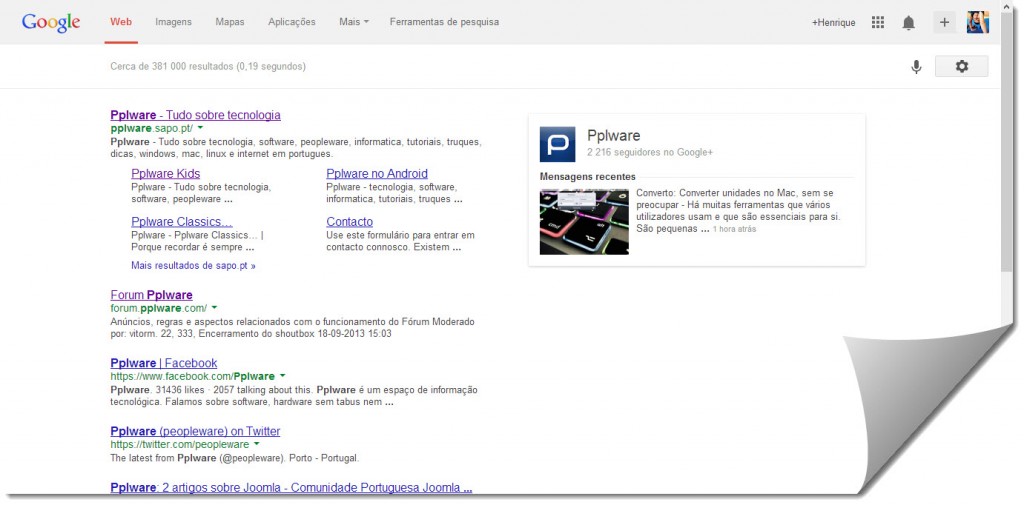Click the Google logo
The image size is (1024, 505).
[50, 22]
